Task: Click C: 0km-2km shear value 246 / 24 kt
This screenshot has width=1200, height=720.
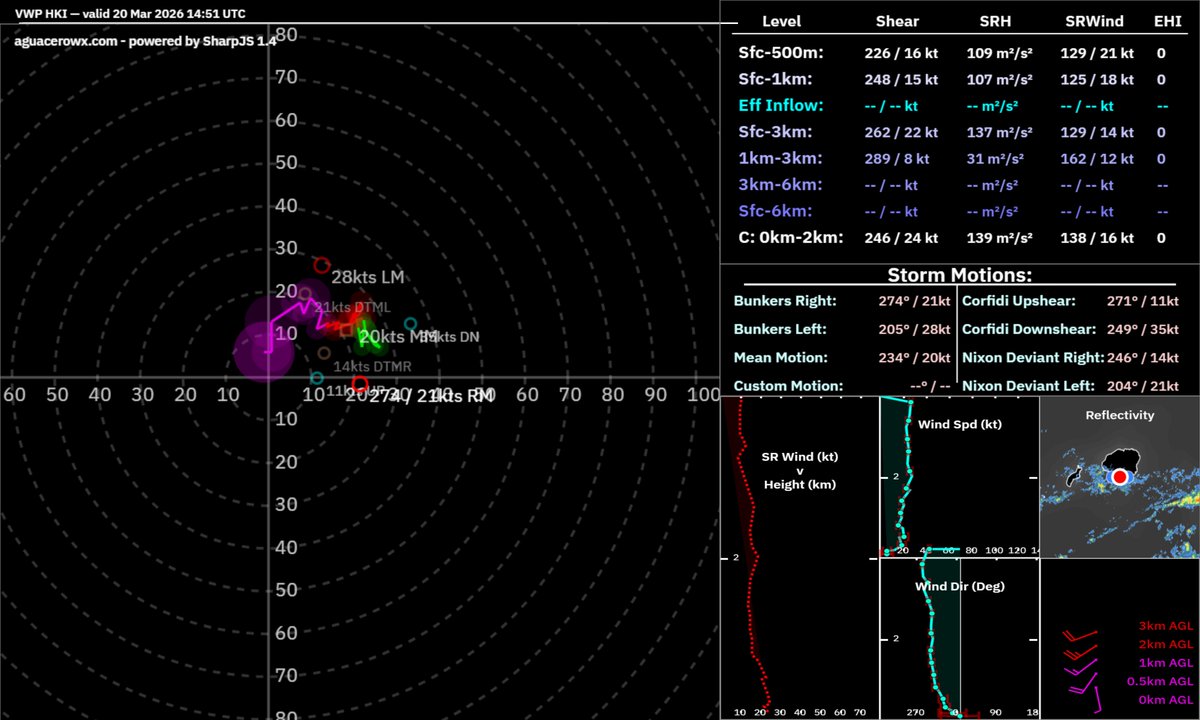Action: [901, 238]
